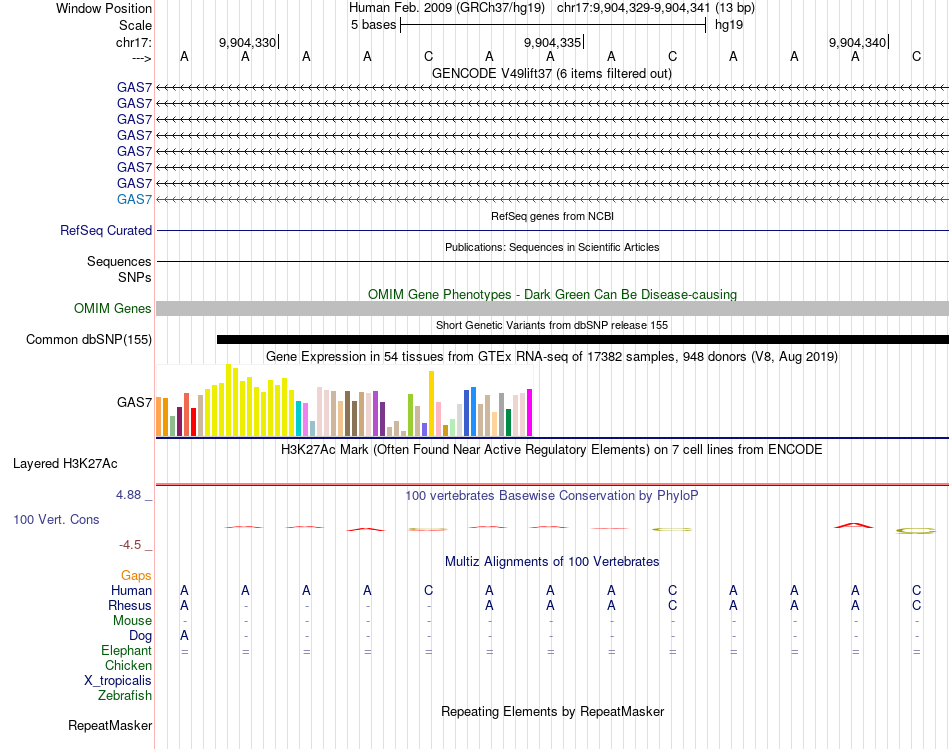
Task: Click the RepeatMasker track label
Action: 110,726
